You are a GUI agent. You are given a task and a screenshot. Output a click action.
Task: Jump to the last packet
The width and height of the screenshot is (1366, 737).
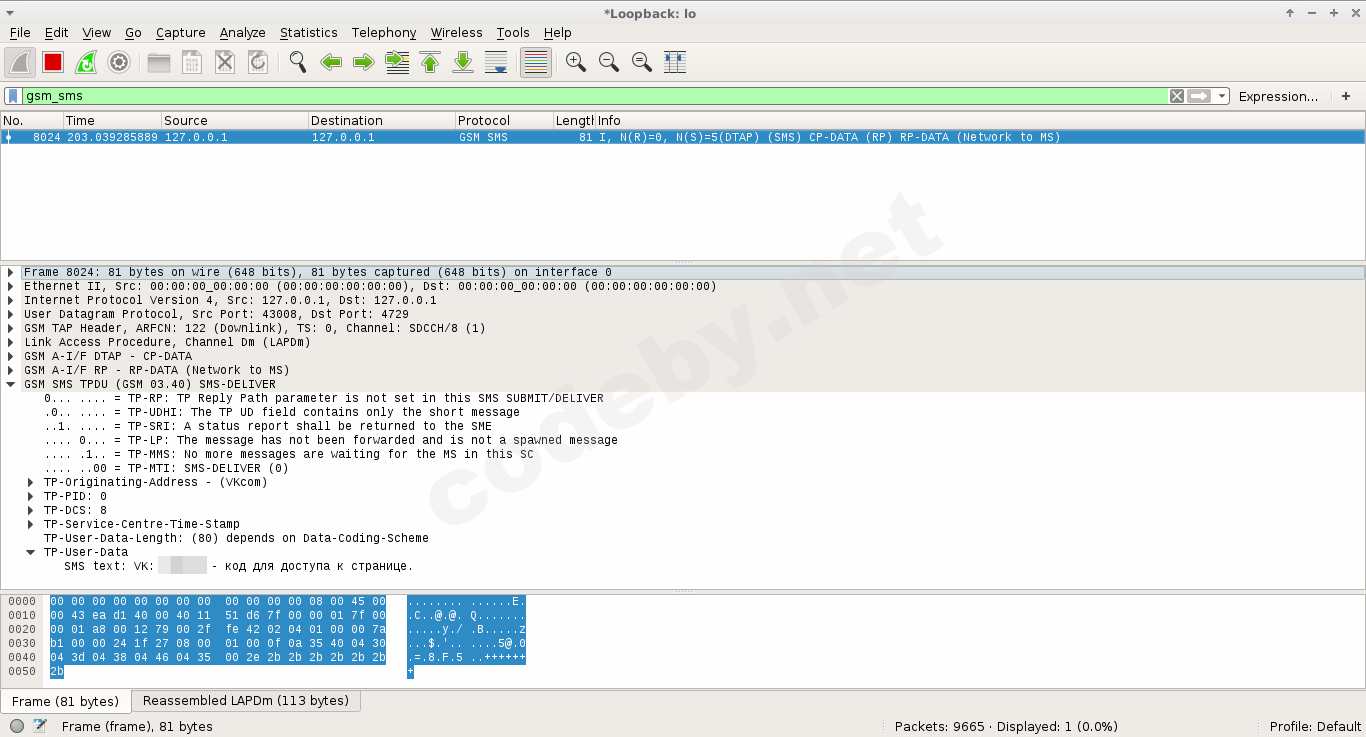point(463,62)
